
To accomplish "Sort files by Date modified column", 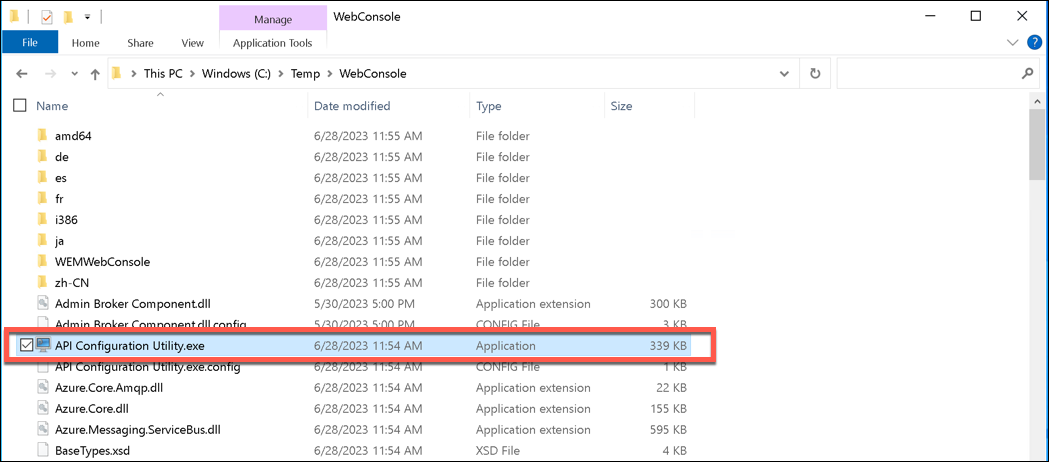I will click(x=352, y=106).
